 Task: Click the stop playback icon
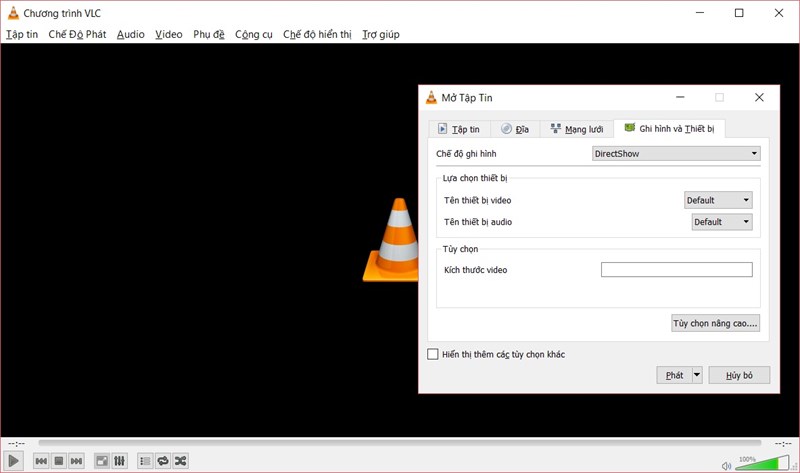tap(59, 461)
